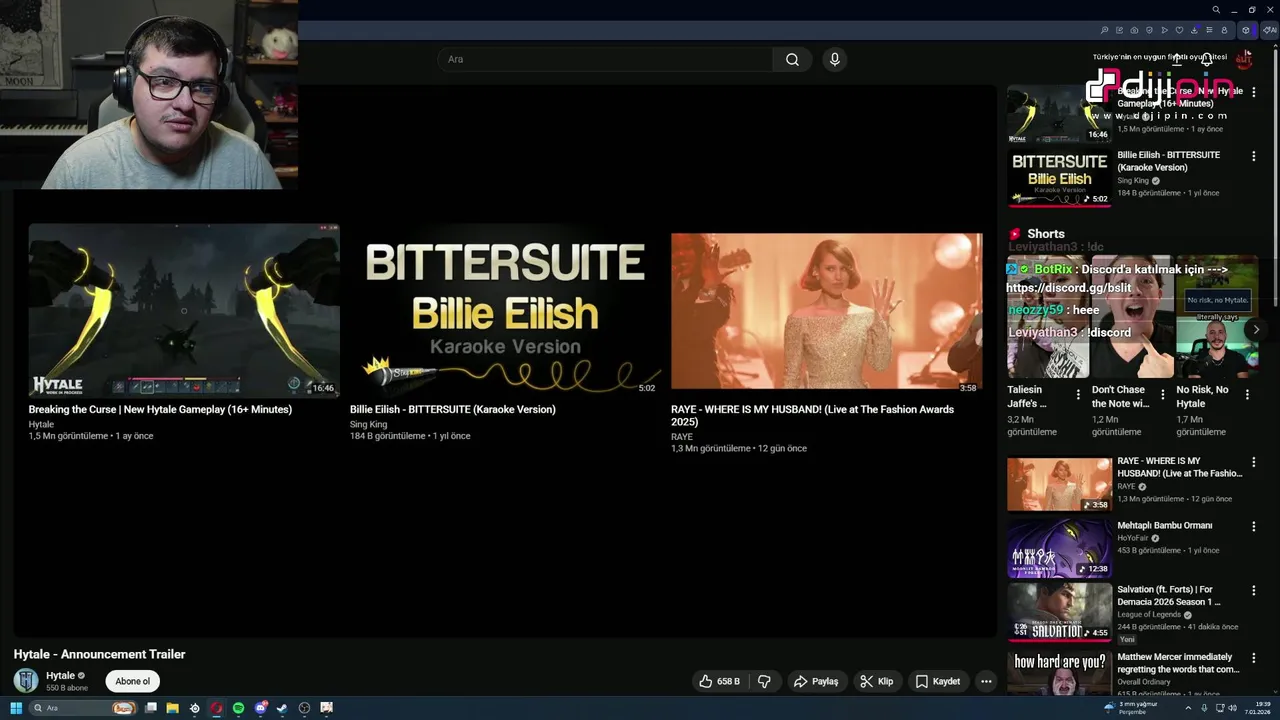Image resolution: width=1280 pixels, height=720 pixels.
Task: Open Spotify from the taskbar
Action: click(238, 708)
